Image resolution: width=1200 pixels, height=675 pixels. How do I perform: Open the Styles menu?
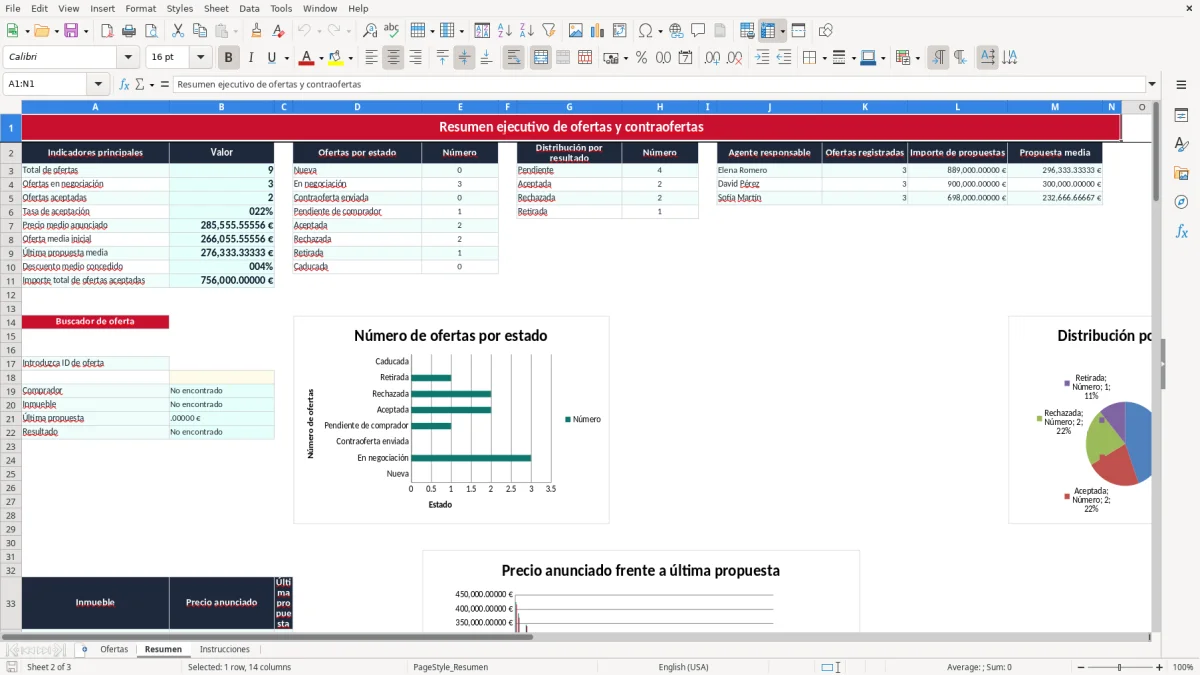coord(180,8)
